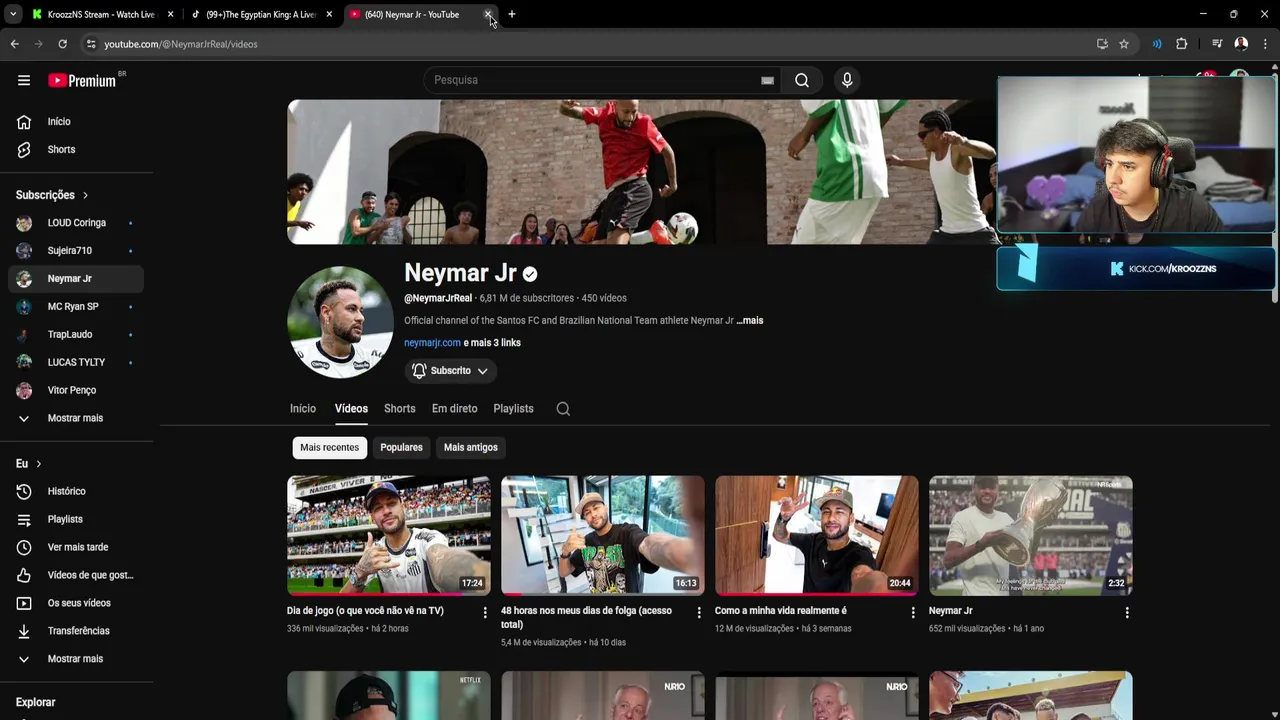The width and height of the screenshot is (1280, 720).
Task: Expand Mostrar mais under subscriptions
Action: (76, 418)
